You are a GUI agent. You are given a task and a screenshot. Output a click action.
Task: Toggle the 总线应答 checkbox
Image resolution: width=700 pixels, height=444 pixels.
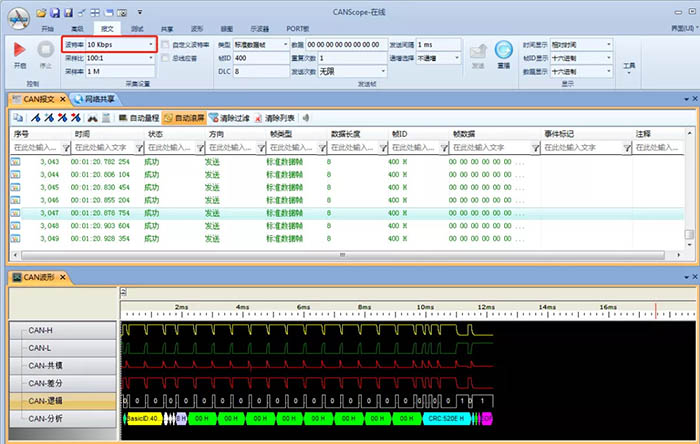tap(167, 58)
